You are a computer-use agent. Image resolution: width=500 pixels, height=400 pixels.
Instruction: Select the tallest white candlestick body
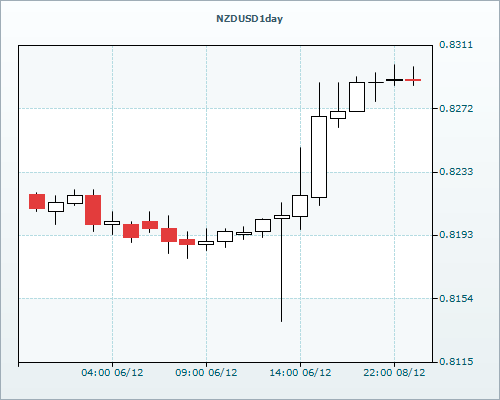click(x=319, y=157)
